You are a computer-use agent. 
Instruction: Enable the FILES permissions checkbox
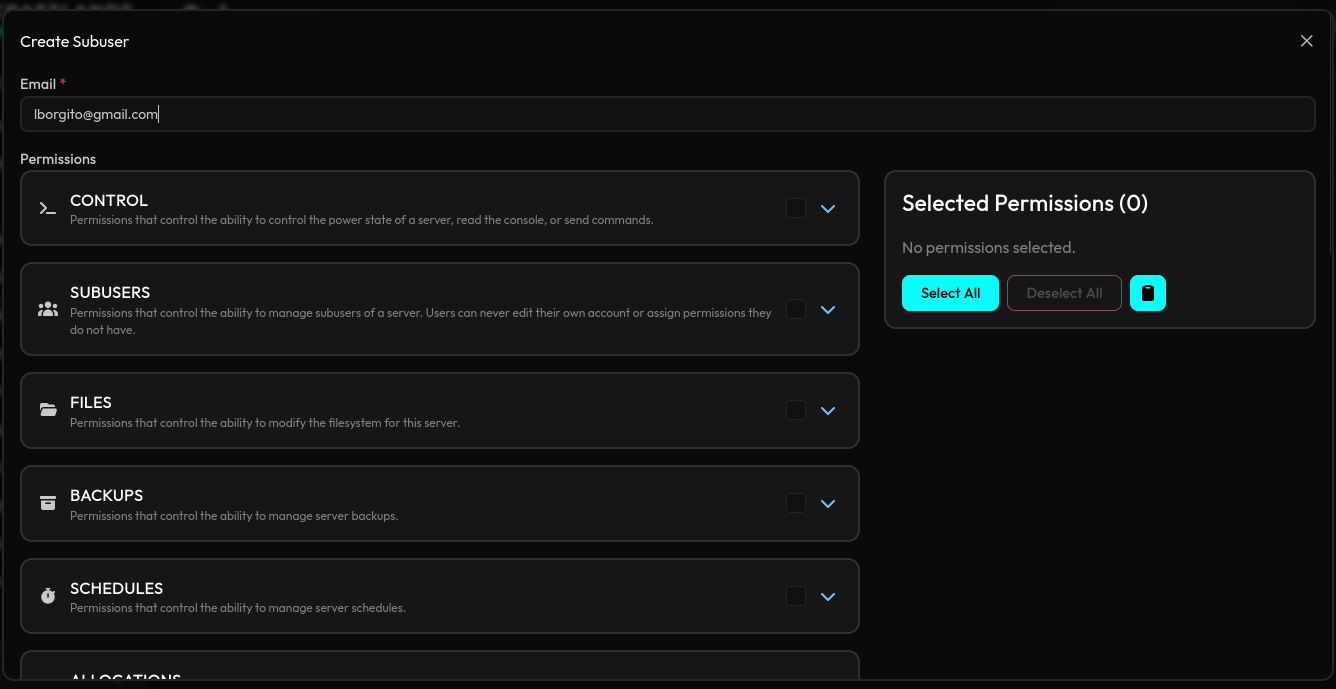click(796, 410)
